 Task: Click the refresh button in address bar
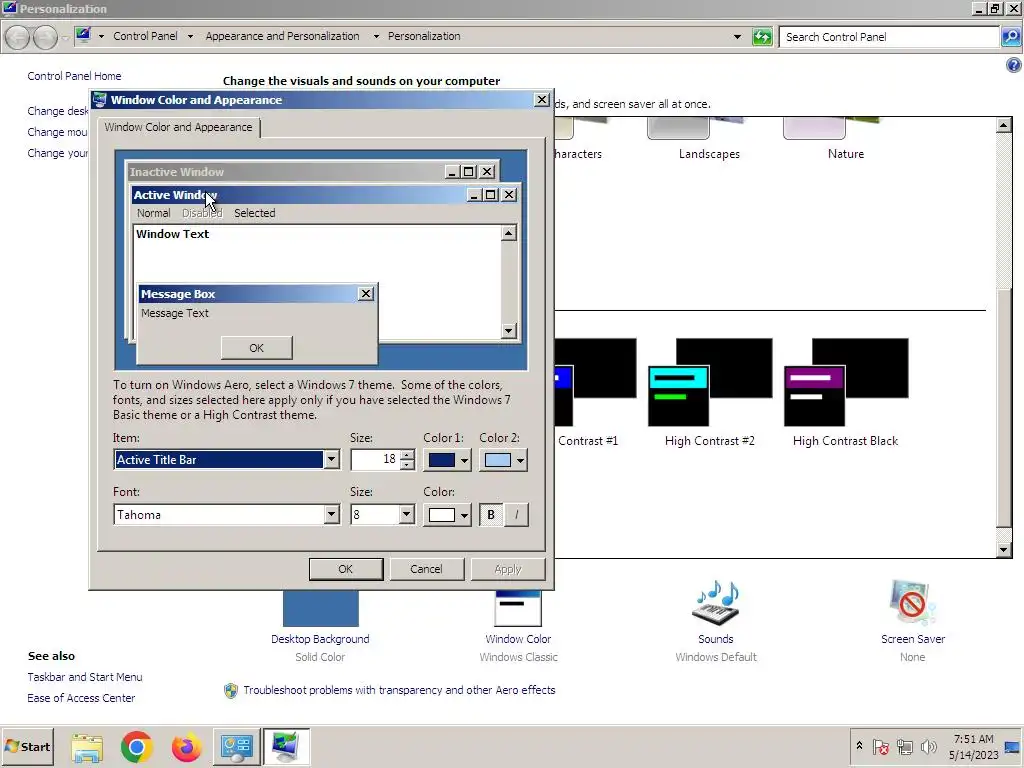click(762, 37)
